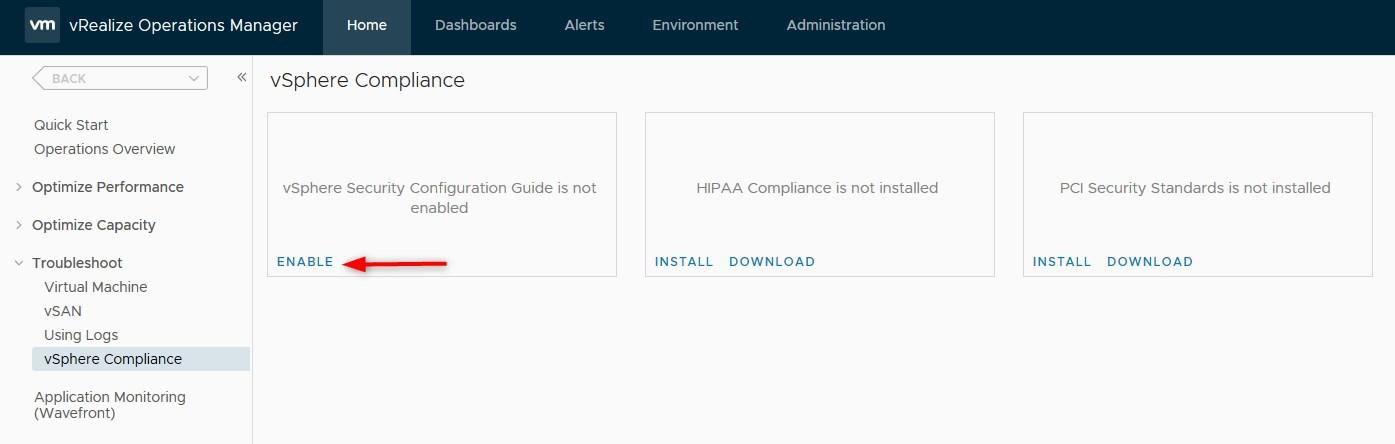Open the Administration tab

pyautogui.click(x=836, y=25)
